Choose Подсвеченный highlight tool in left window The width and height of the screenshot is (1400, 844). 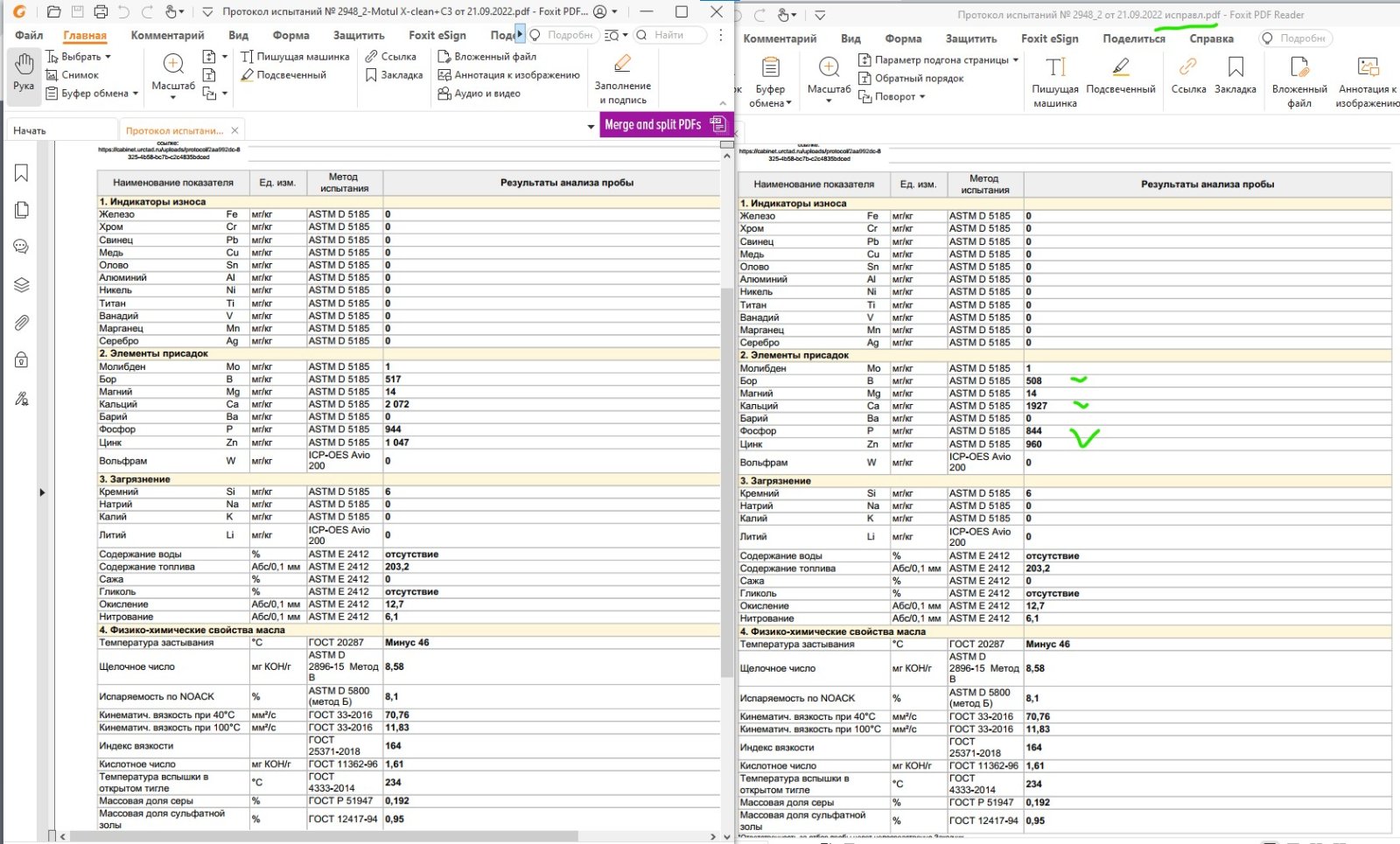click(x=283, y=75)
